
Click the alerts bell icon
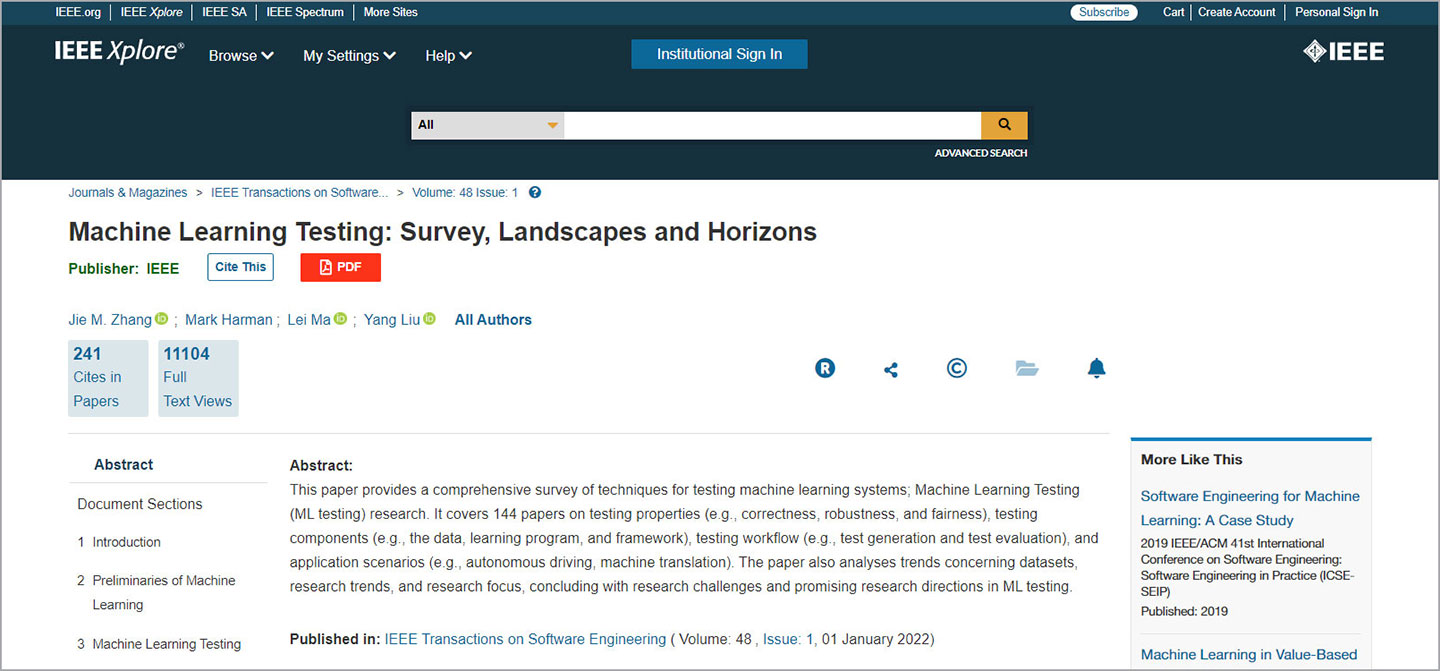pyautogui.click(x=1097, y=368)
